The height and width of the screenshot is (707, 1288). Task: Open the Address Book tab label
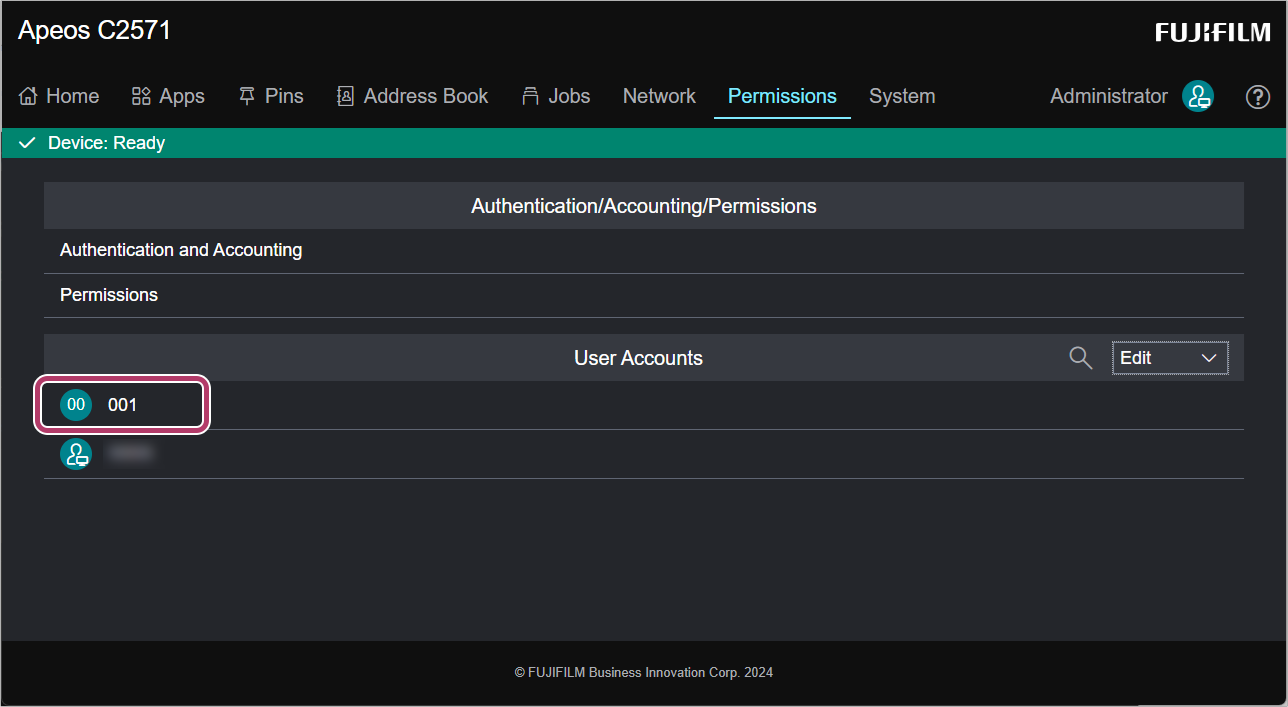426,96
